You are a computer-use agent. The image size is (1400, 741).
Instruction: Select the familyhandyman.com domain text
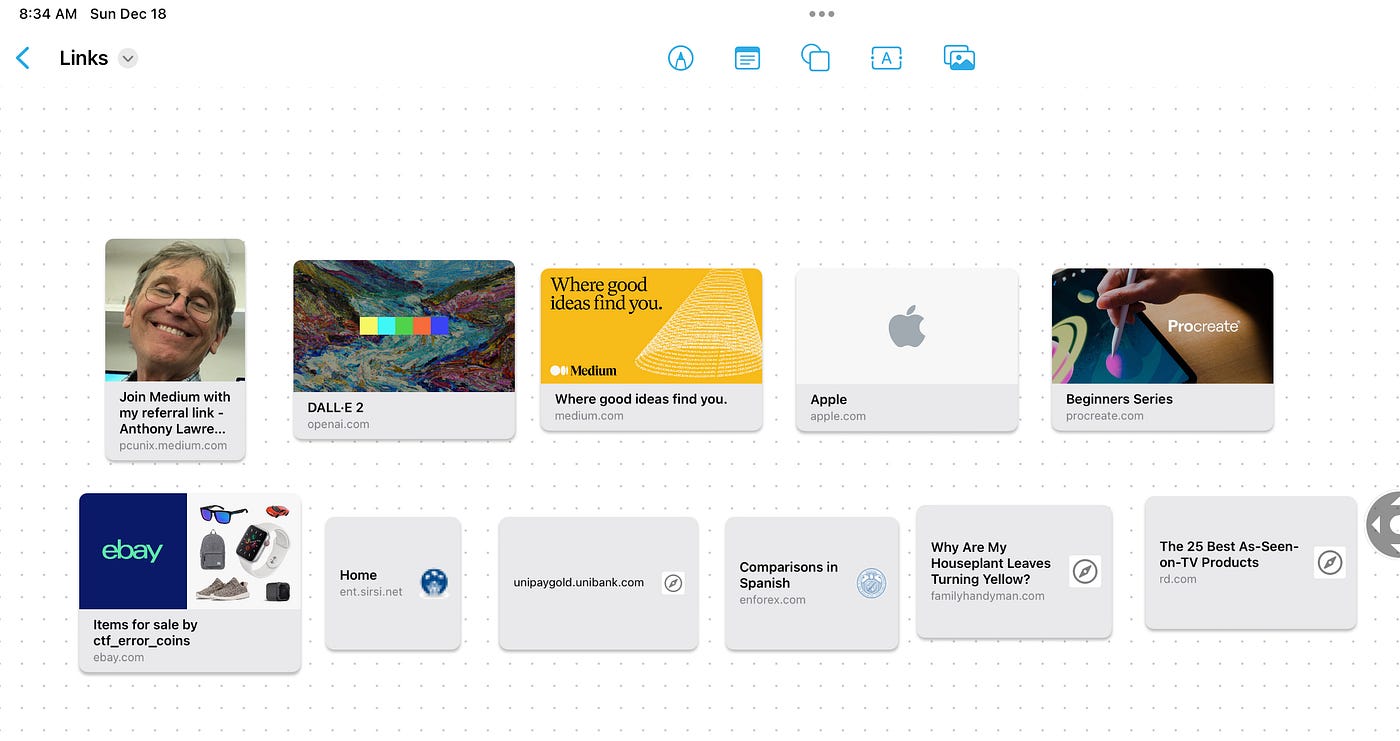[x=988, y=596]
